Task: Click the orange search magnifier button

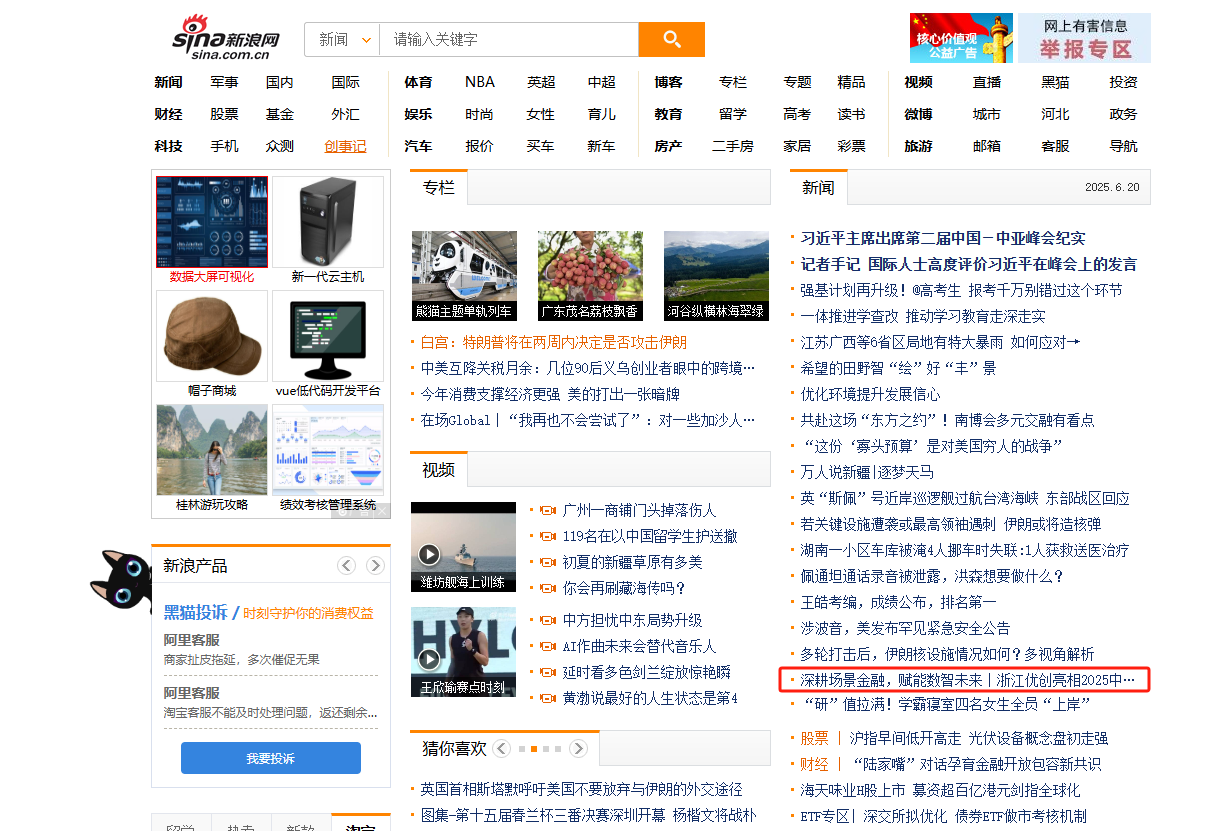Action: pyautogui.click(x=672, y=39)
